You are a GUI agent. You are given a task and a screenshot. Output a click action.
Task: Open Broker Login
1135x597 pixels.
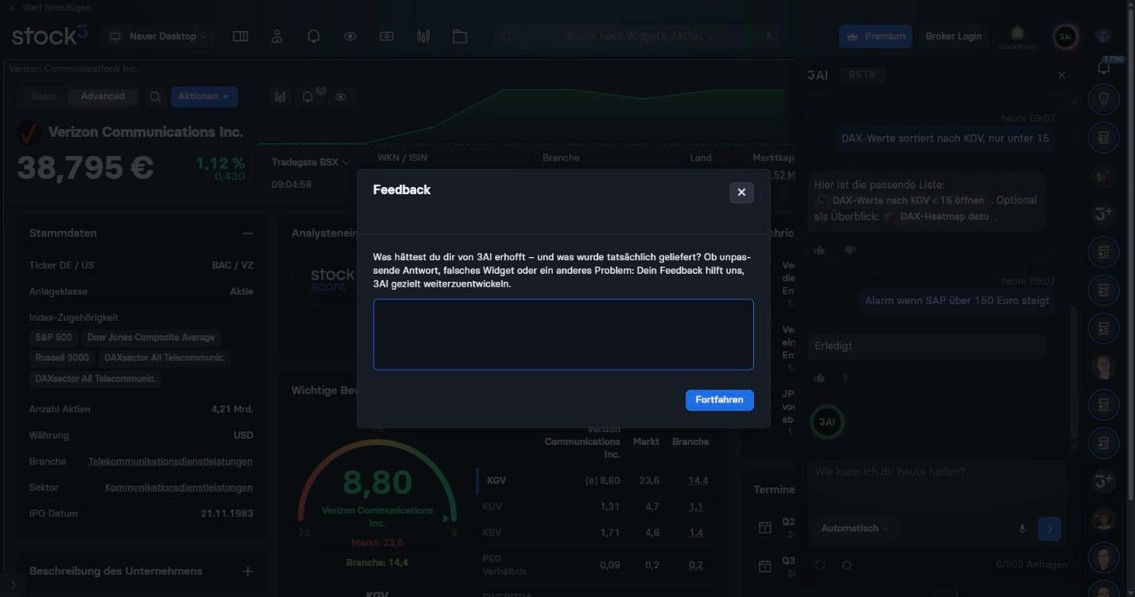(x=953, y=36)
